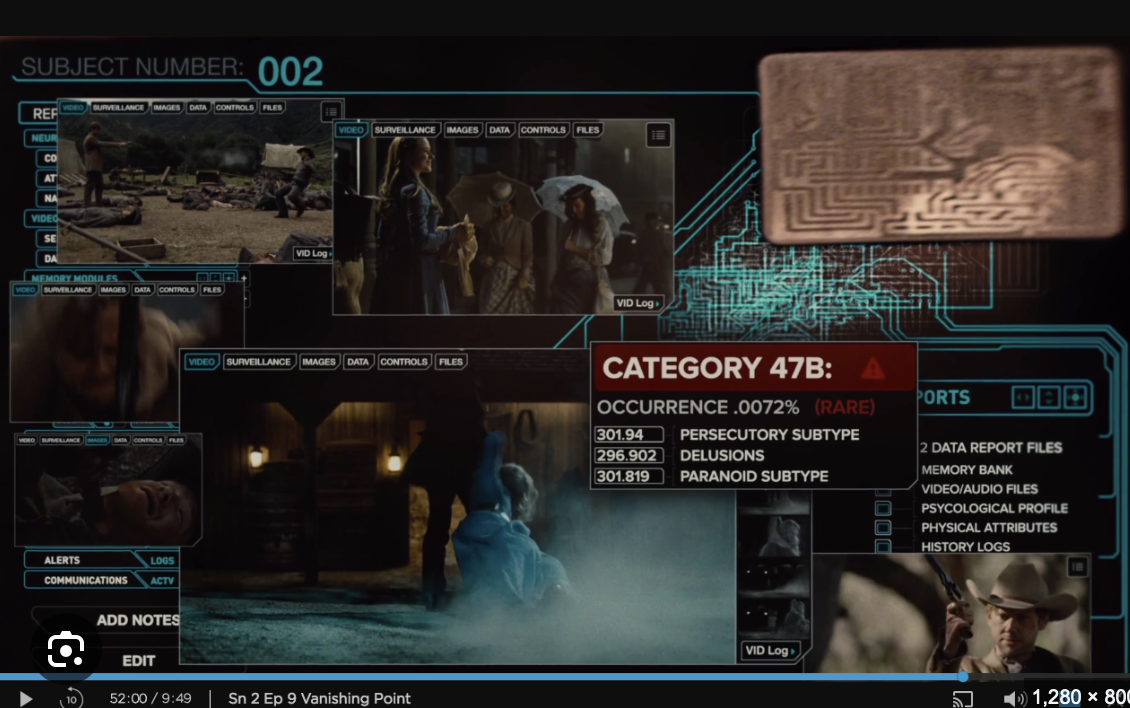Click the 301.819 code field
The image size is (1130, 708).
628,476
